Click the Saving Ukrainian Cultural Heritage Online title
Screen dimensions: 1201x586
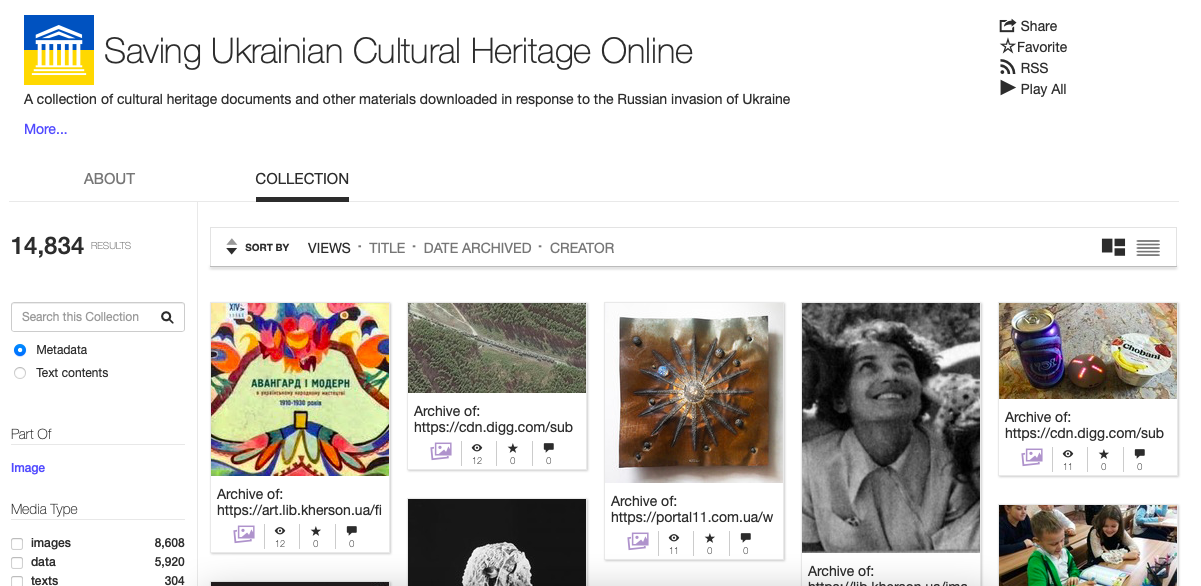point(398,51)
